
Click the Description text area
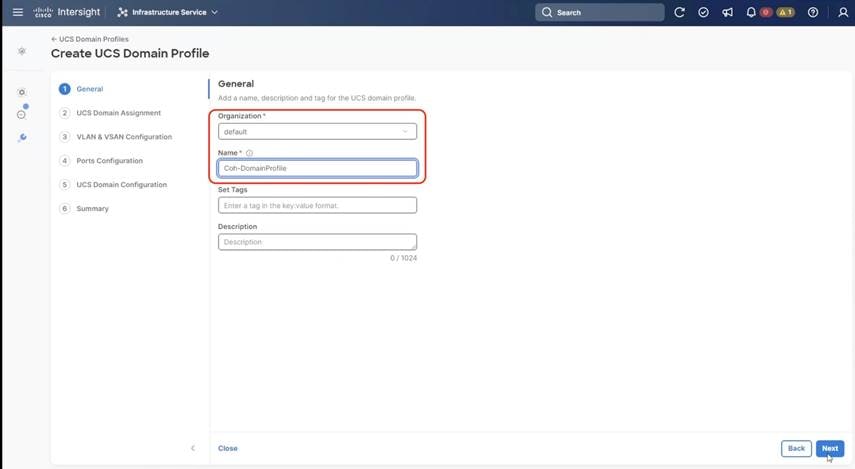tap(317, 242)
